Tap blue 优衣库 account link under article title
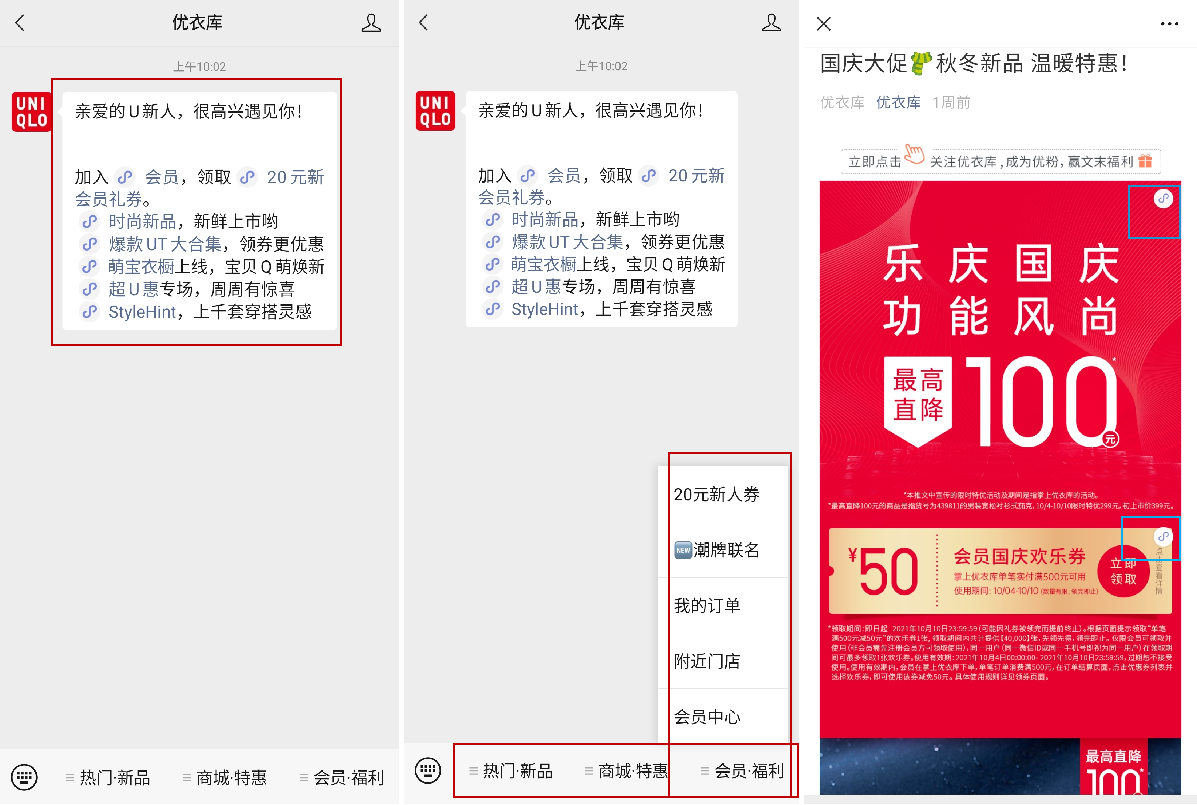1197x805 pixels. point(898,102)
